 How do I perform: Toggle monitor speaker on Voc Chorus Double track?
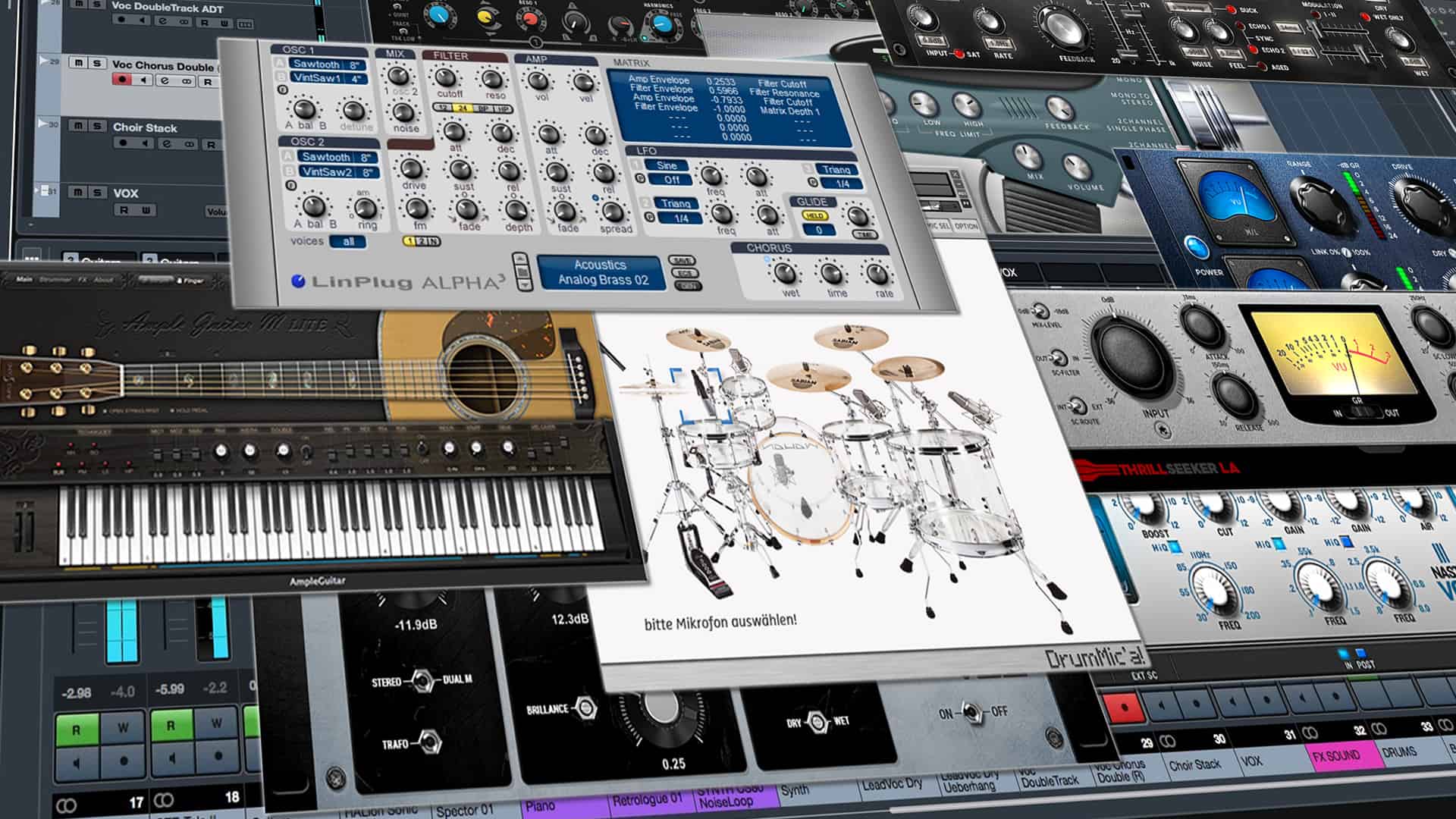[x=143, y=80]
